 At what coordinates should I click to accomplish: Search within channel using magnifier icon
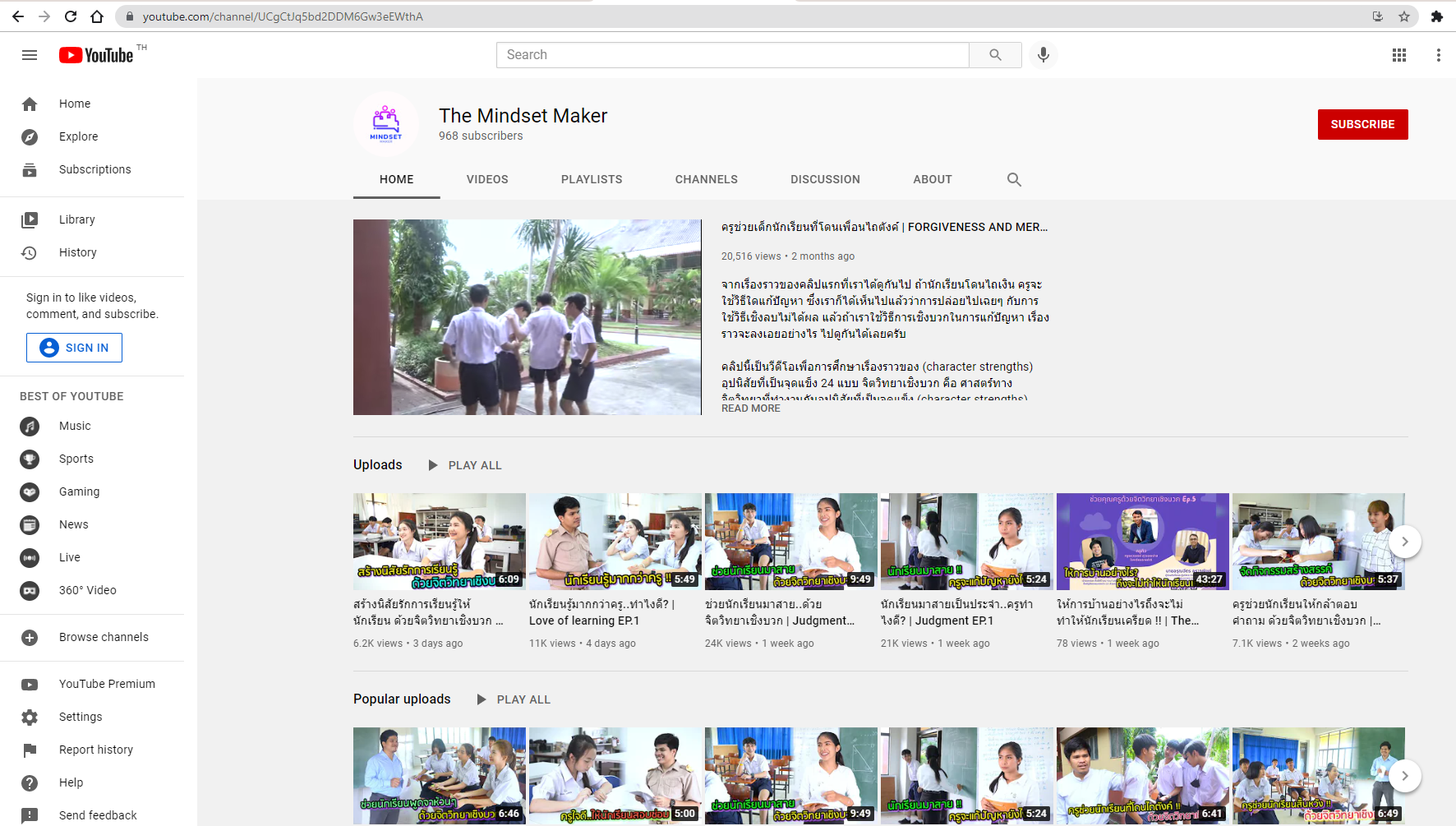pyautogui.click(x=1014, y=179)
